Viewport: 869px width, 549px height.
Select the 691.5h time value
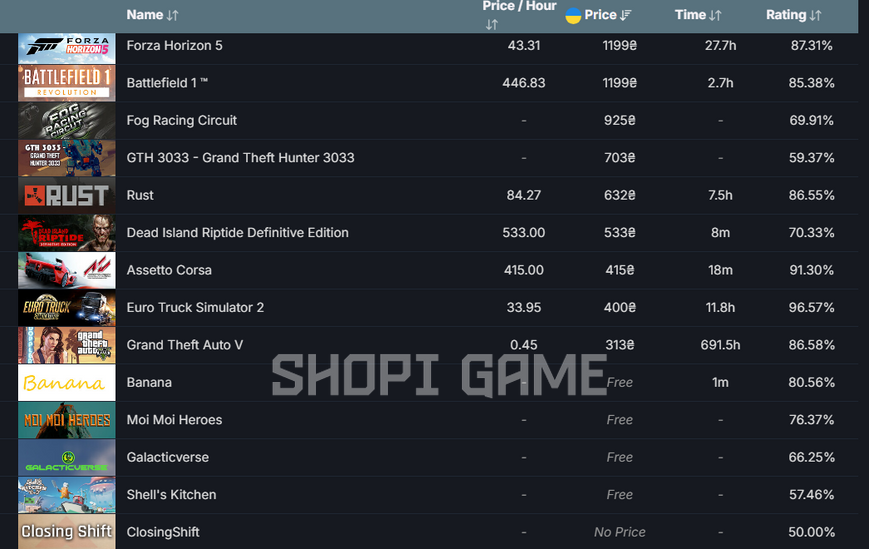tap(720, 345)
